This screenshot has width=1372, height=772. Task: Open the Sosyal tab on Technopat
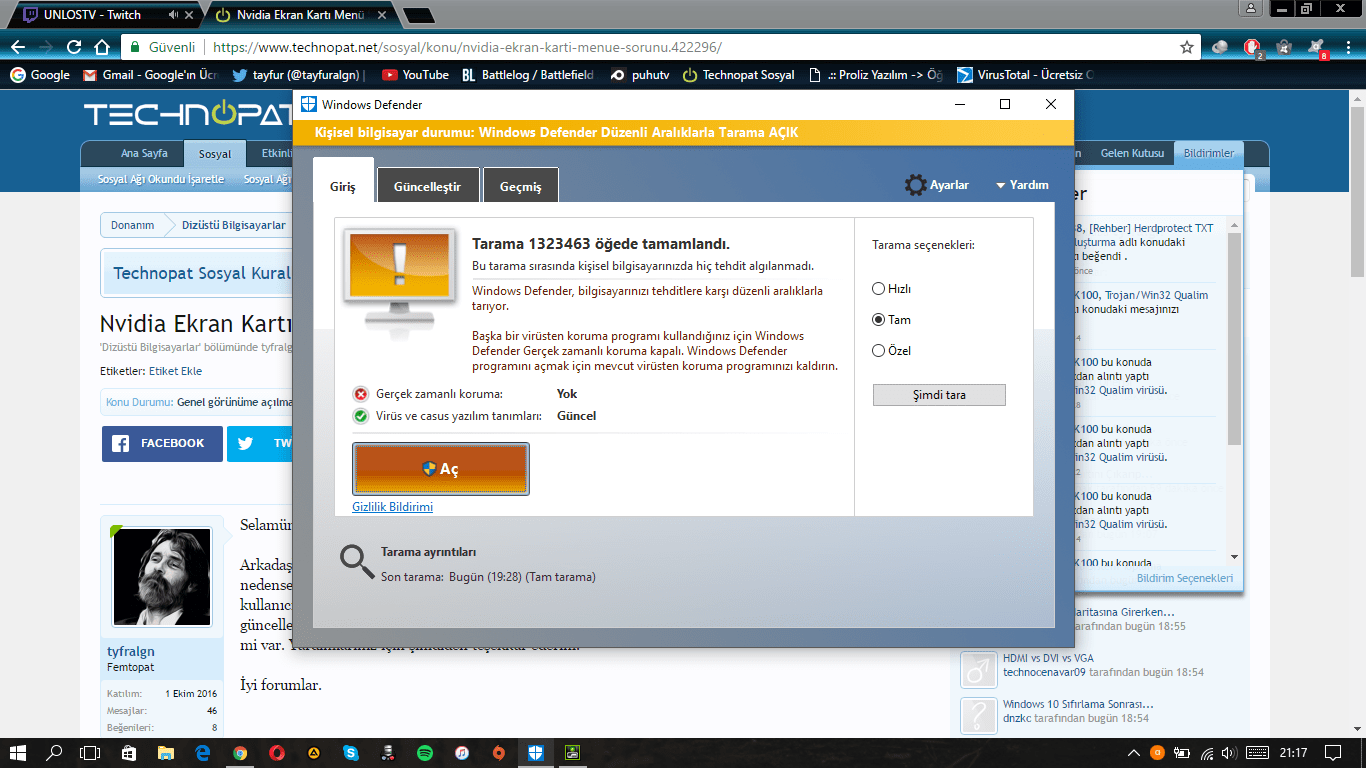point(215,154)
